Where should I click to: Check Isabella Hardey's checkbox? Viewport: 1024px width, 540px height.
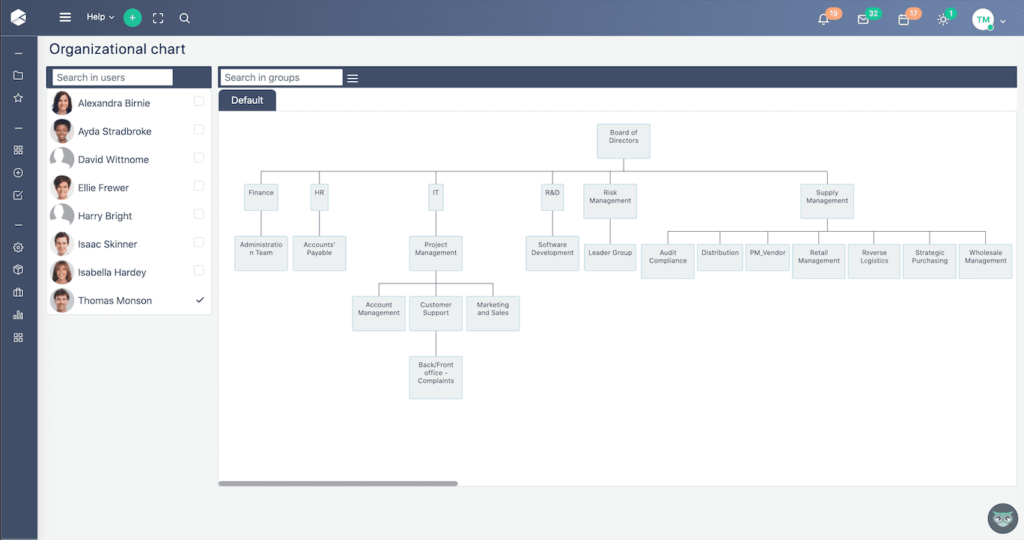pyautogui.click(x=199, y=270)
